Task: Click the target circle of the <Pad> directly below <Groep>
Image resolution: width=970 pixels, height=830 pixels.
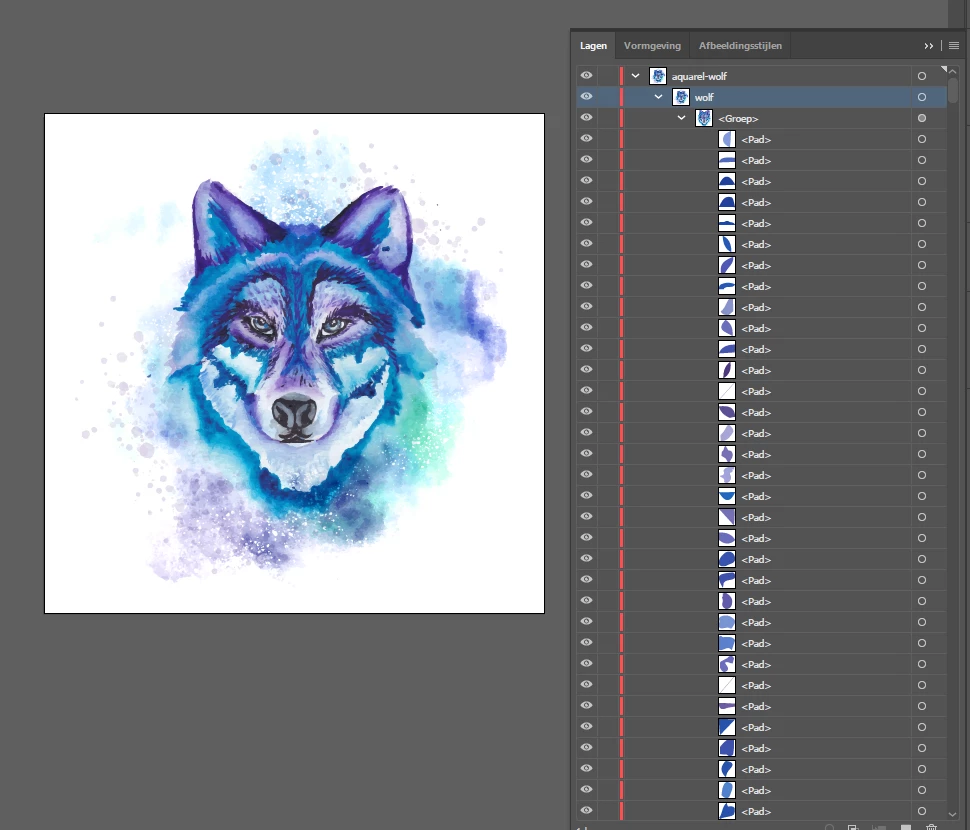Action: click(922, 139)
